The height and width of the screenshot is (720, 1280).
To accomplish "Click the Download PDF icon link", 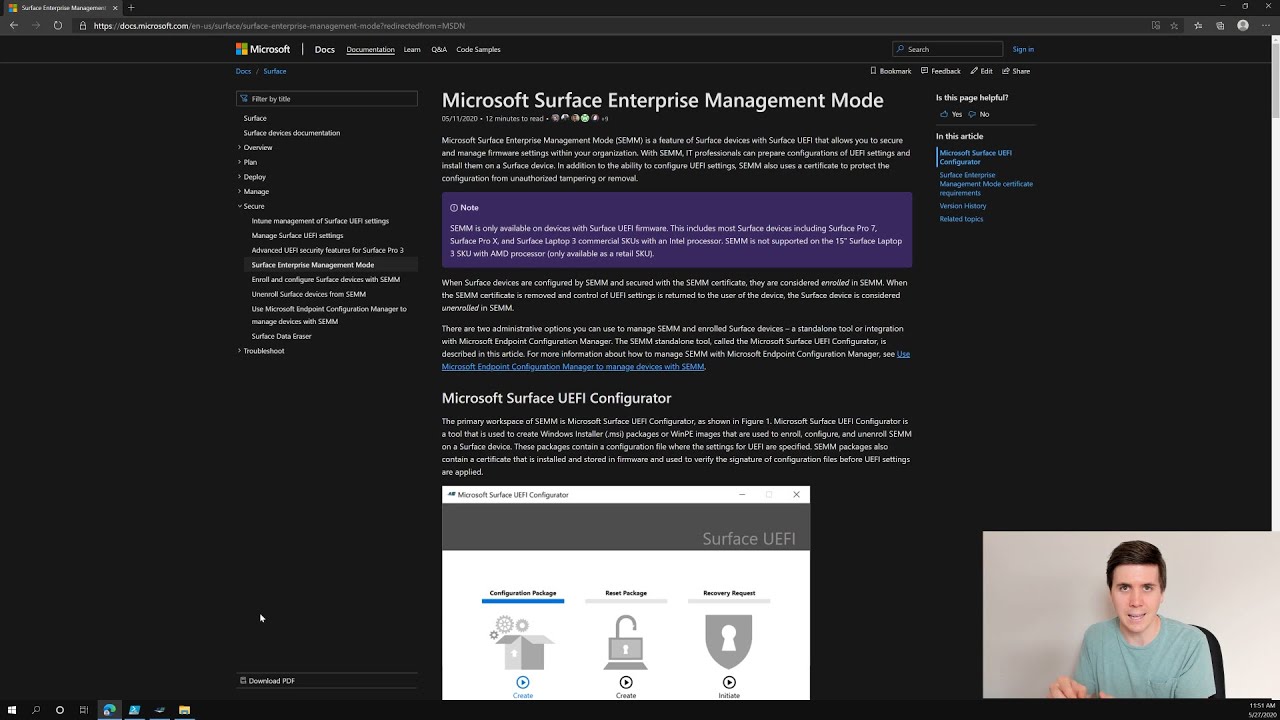I will click(267, 681).
